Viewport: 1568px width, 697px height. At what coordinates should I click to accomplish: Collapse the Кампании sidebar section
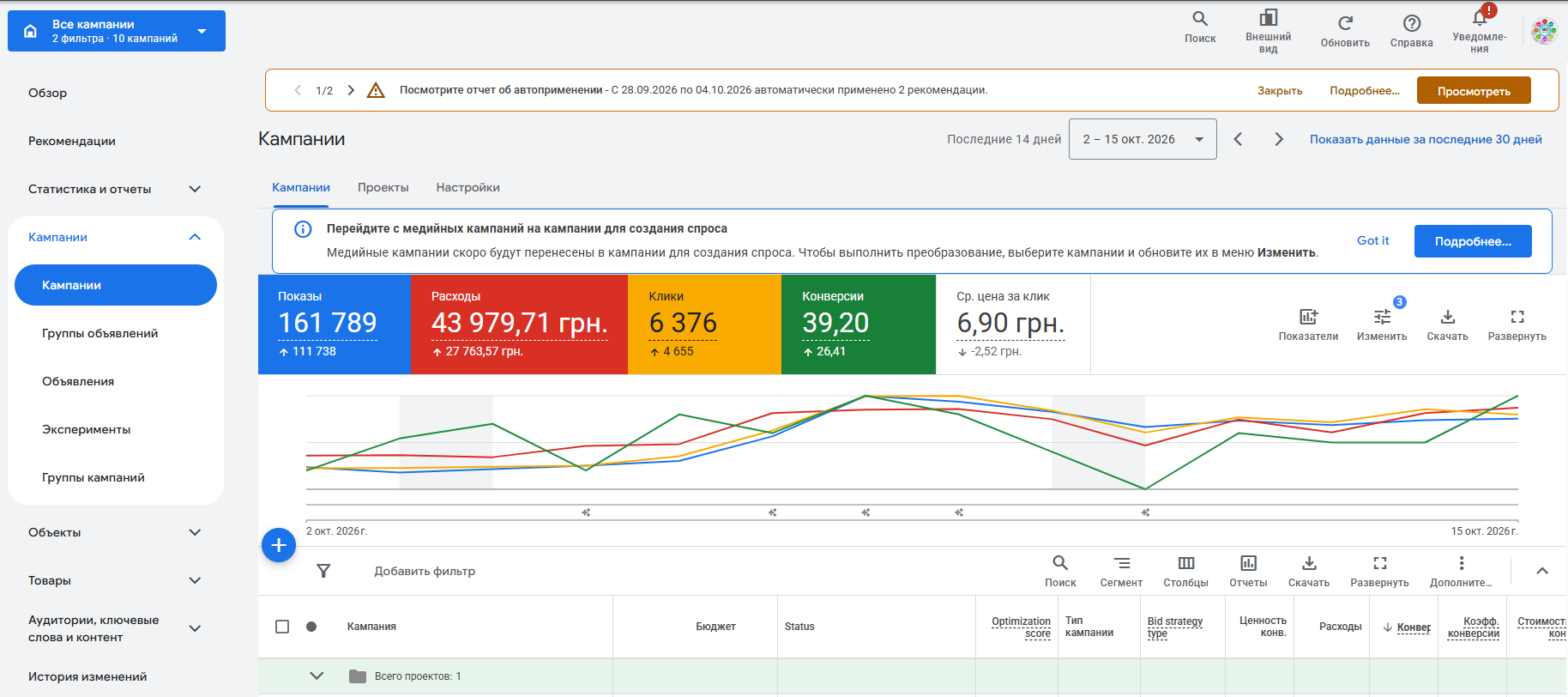[195, 237]
